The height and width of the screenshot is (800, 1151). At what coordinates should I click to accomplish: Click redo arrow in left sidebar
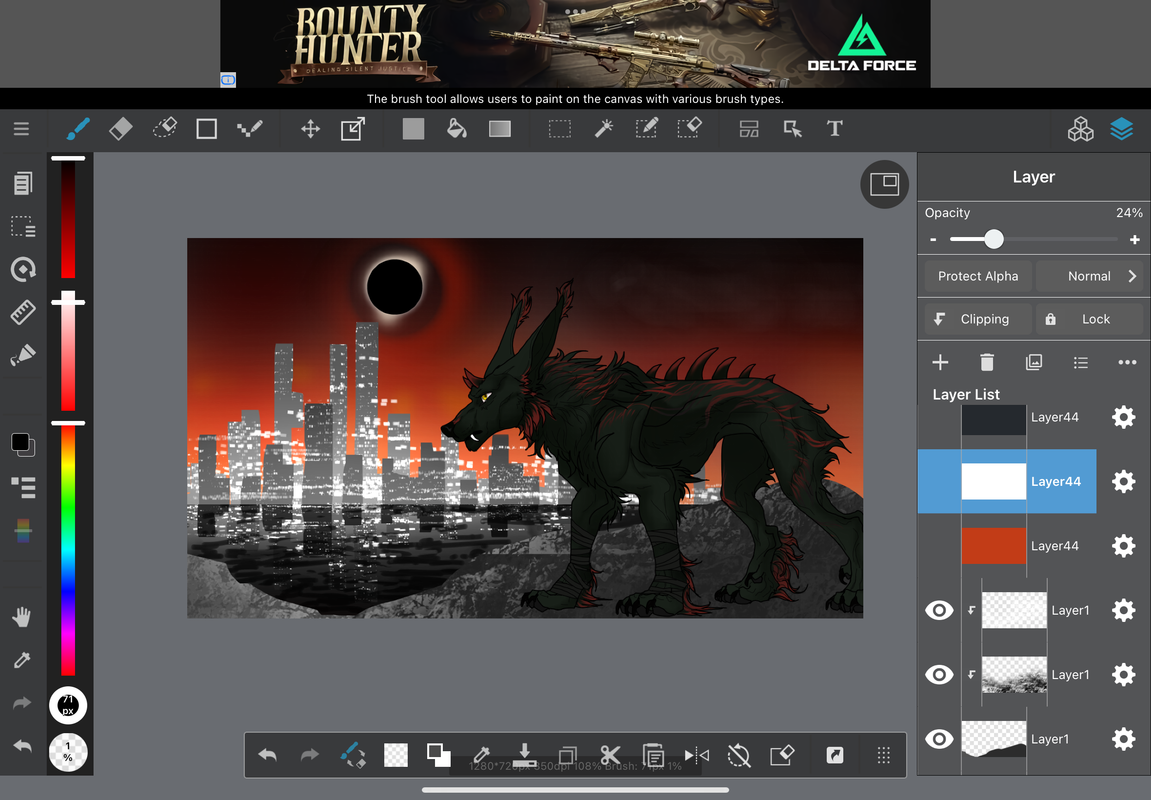[22, 703]
